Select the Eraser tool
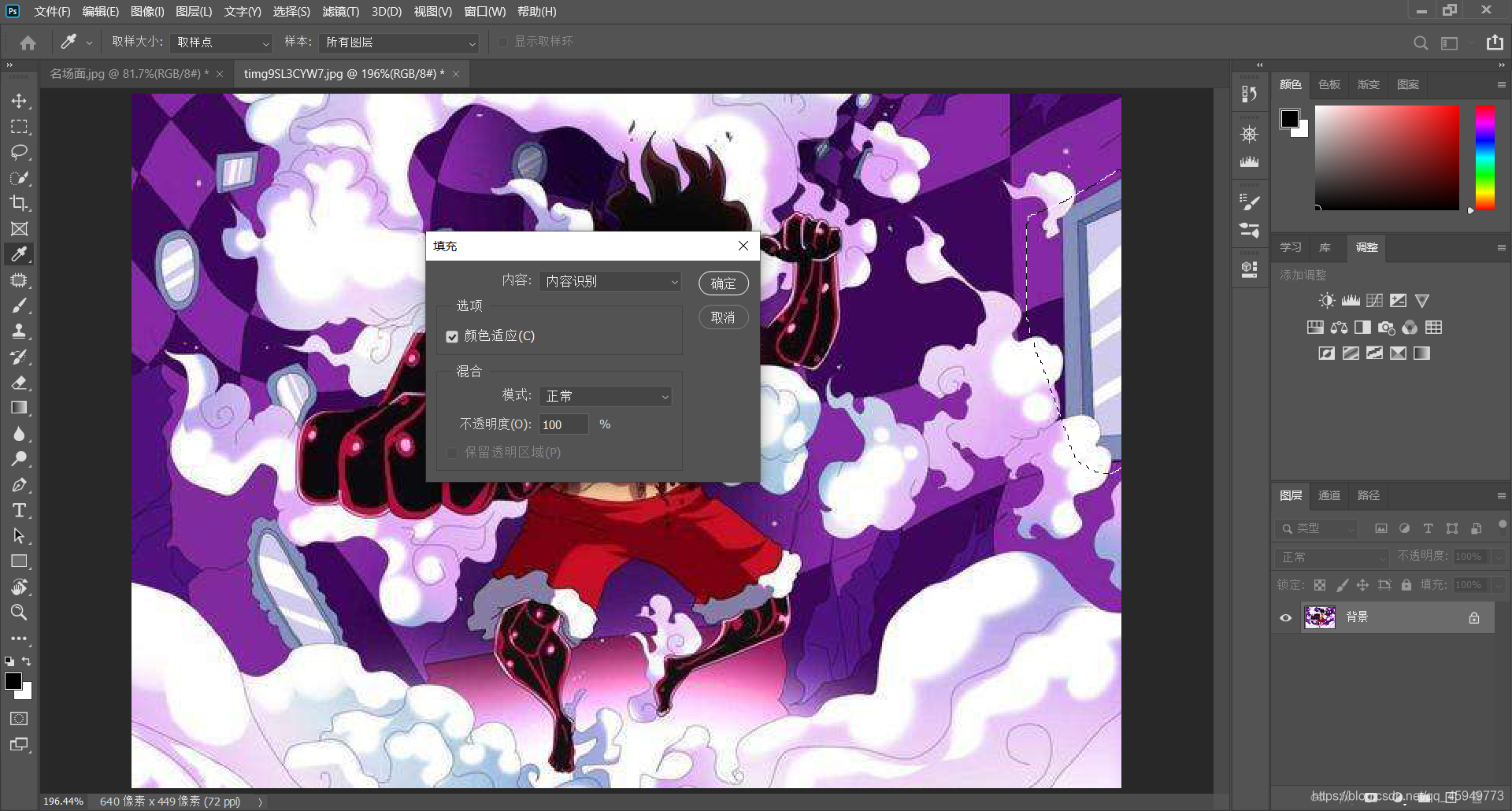This screenshot has height=811, width=1512. coord(19,383)
